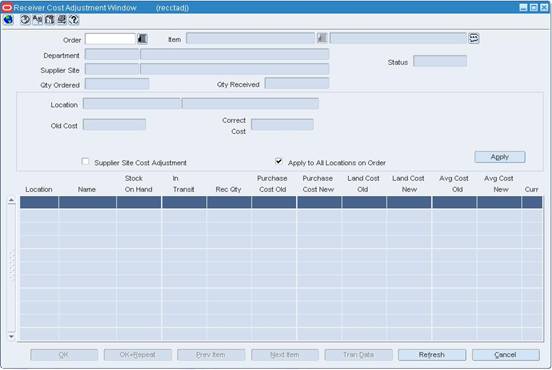Open help via the question mark icon
Image resolution: width=552 pixels, height=370 pixels.
pos(74,20)
